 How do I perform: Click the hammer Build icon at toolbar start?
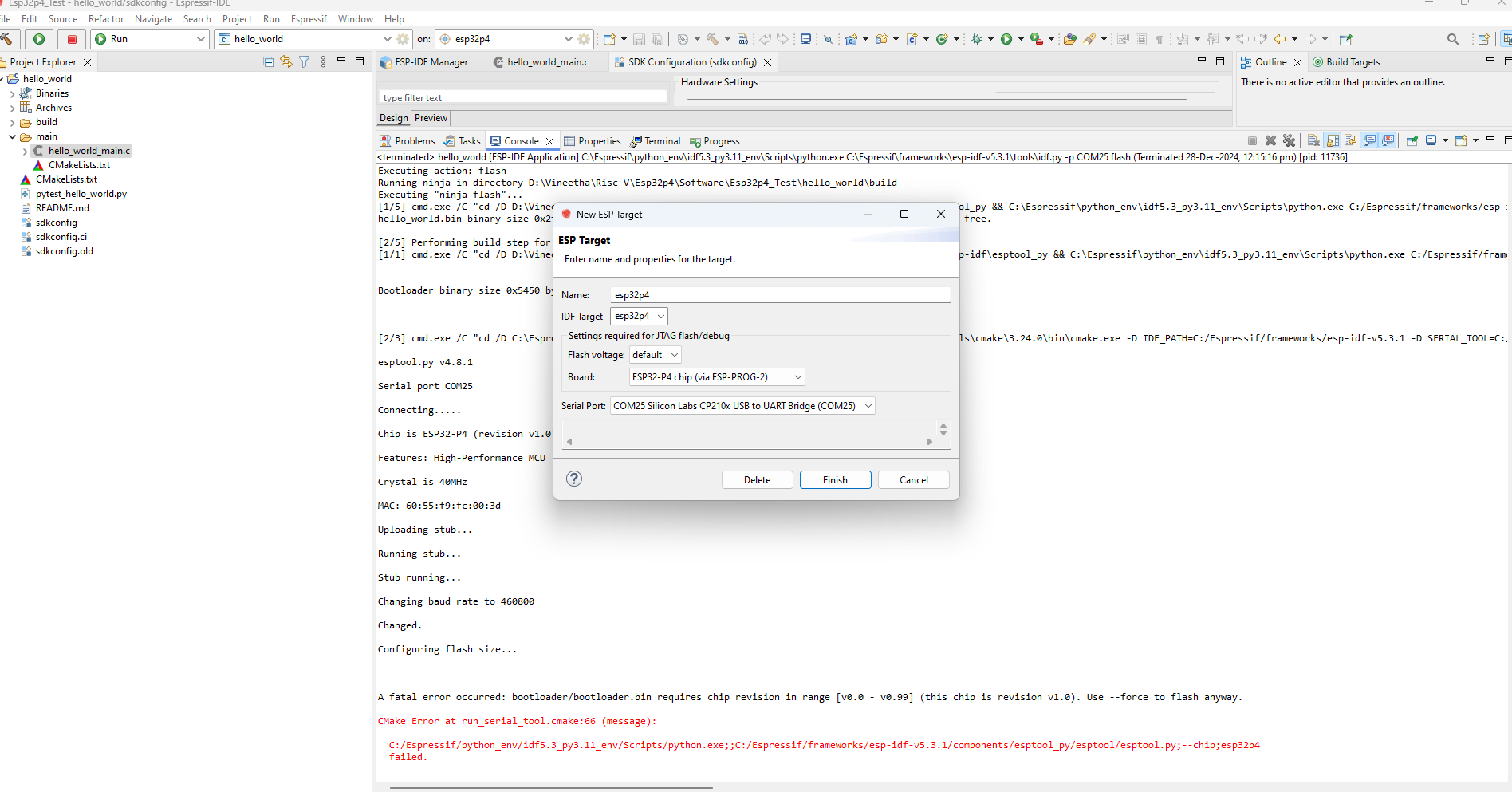[x=7, y=38]
